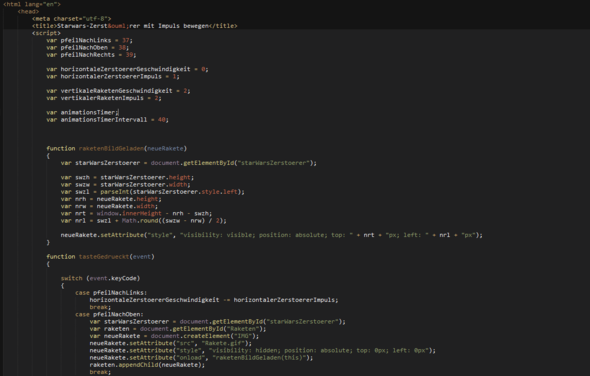Click 'var swzw = starWarsZerstoerer.width;' line
Image resolution: width=590 pixels, height=376 pixels.
coord(126,184)
